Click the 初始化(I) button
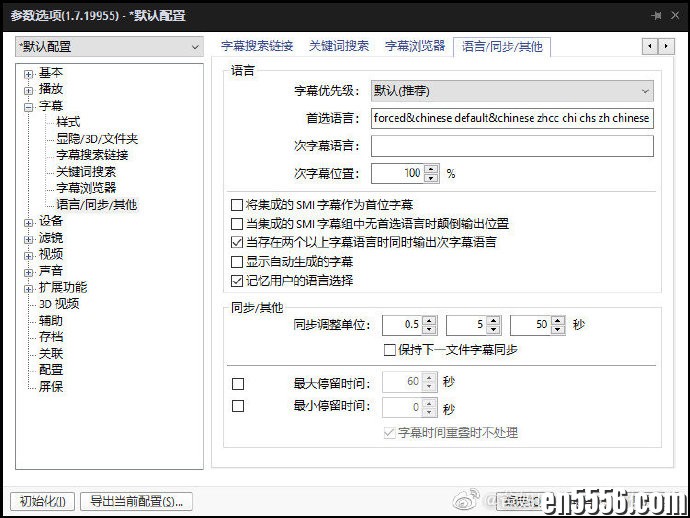Image resolution: width=690 pixels, height=518 pixels. [41, 501]
